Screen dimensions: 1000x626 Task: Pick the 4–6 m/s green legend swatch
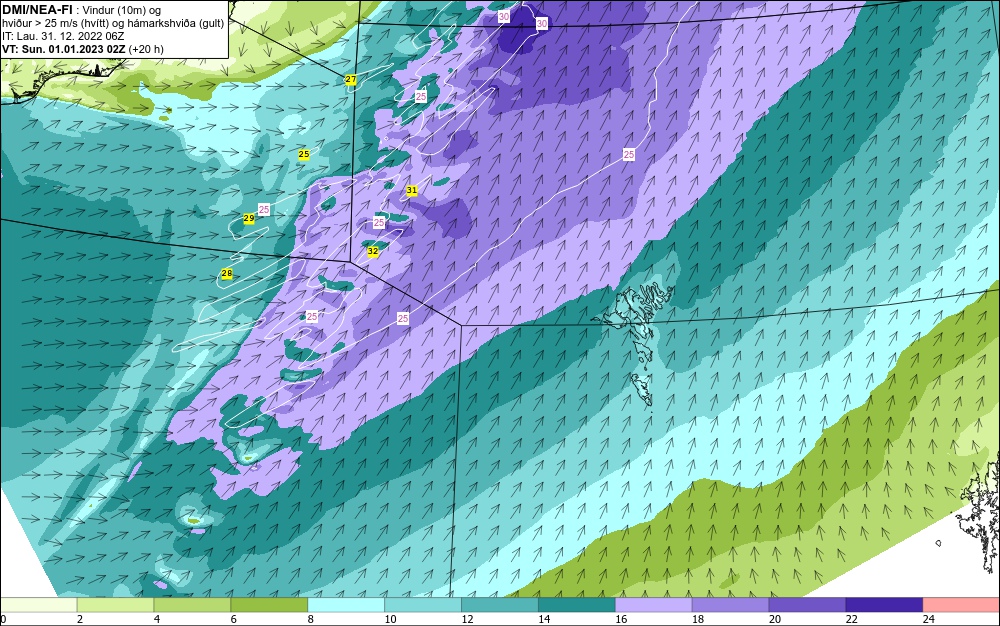(x=192, y=605)
